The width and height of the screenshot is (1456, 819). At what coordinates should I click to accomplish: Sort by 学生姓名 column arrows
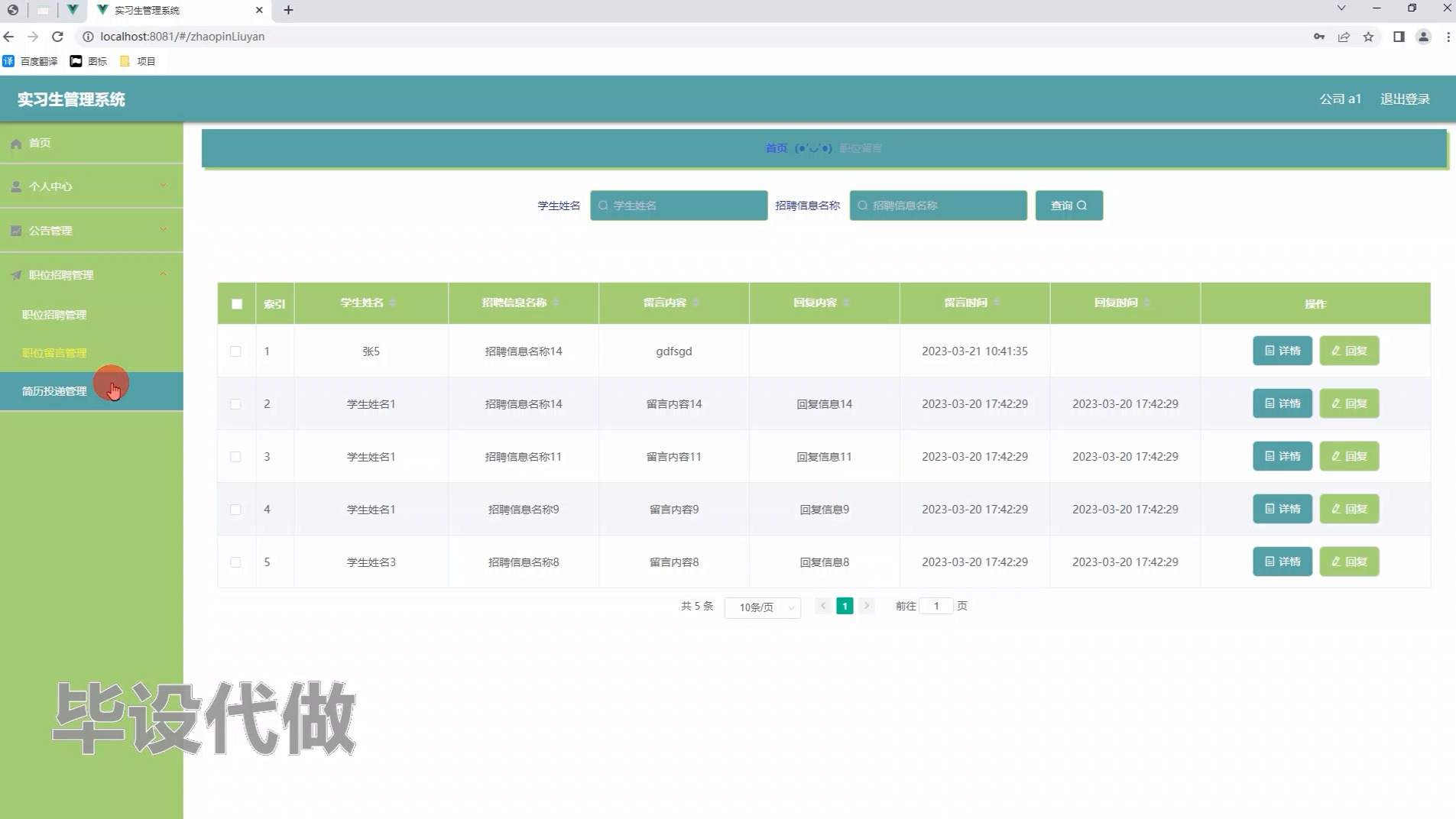[393, 303]
